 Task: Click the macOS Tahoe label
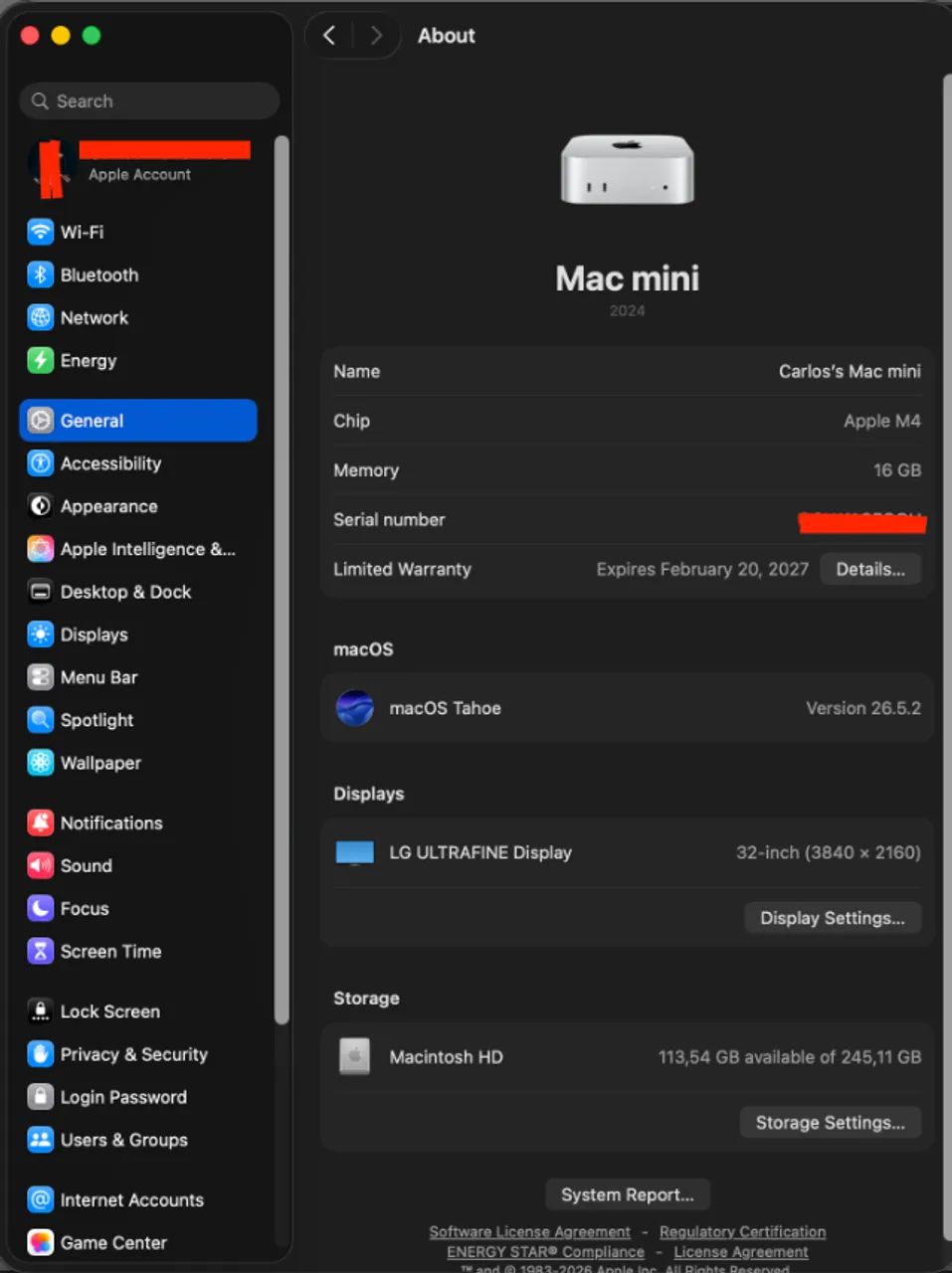tap(445, 708)
